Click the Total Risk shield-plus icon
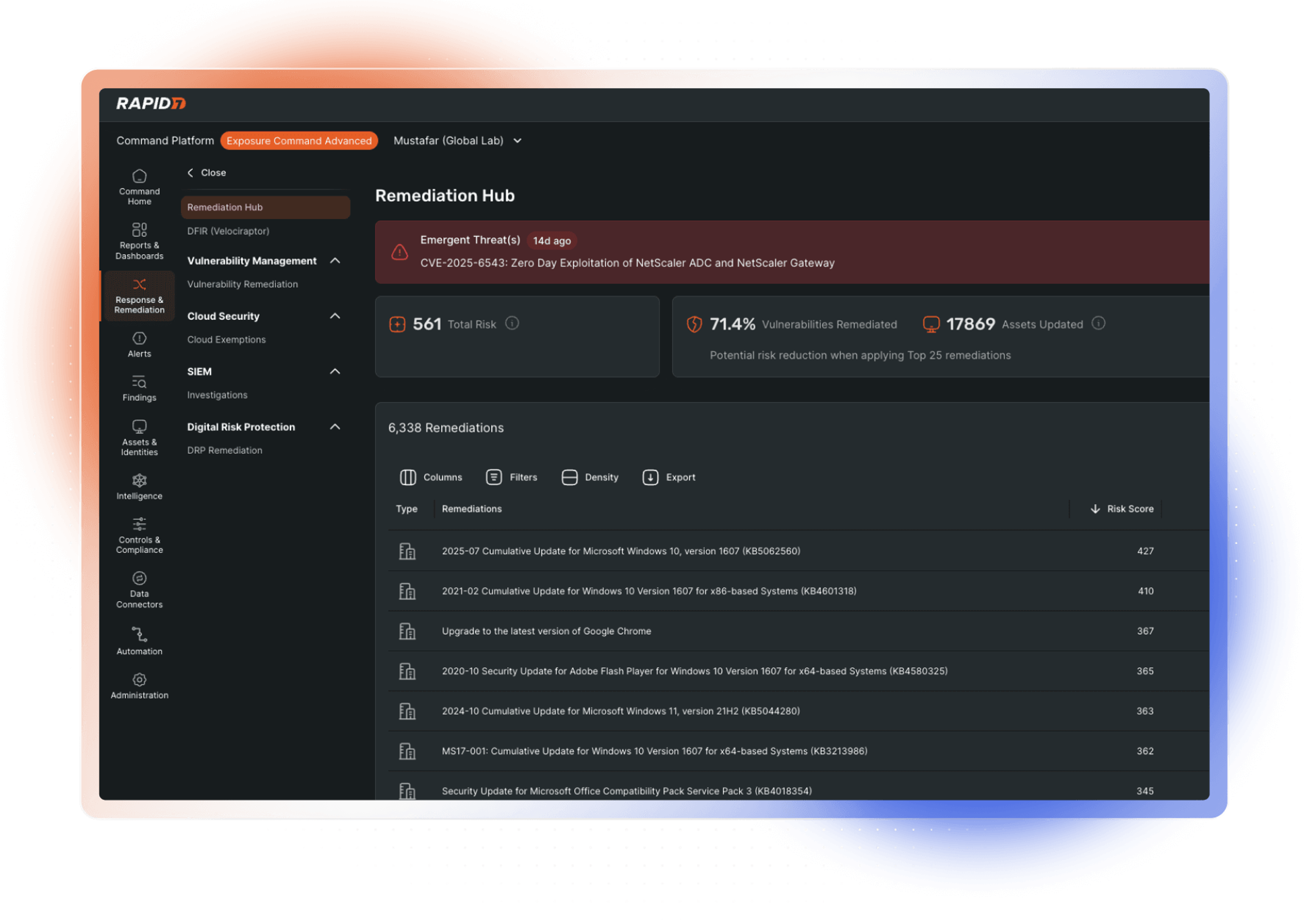This screenshot has height=924, width=1304. [397, 324]
